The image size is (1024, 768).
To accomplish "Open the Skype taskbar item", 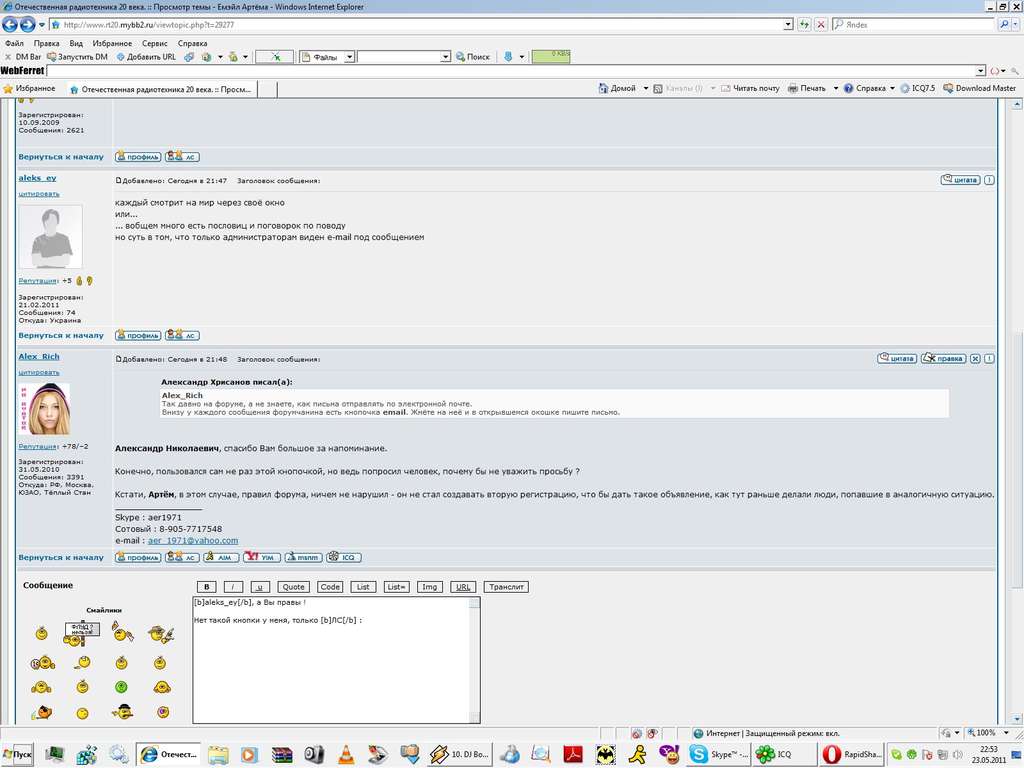I will click(720, 754).
